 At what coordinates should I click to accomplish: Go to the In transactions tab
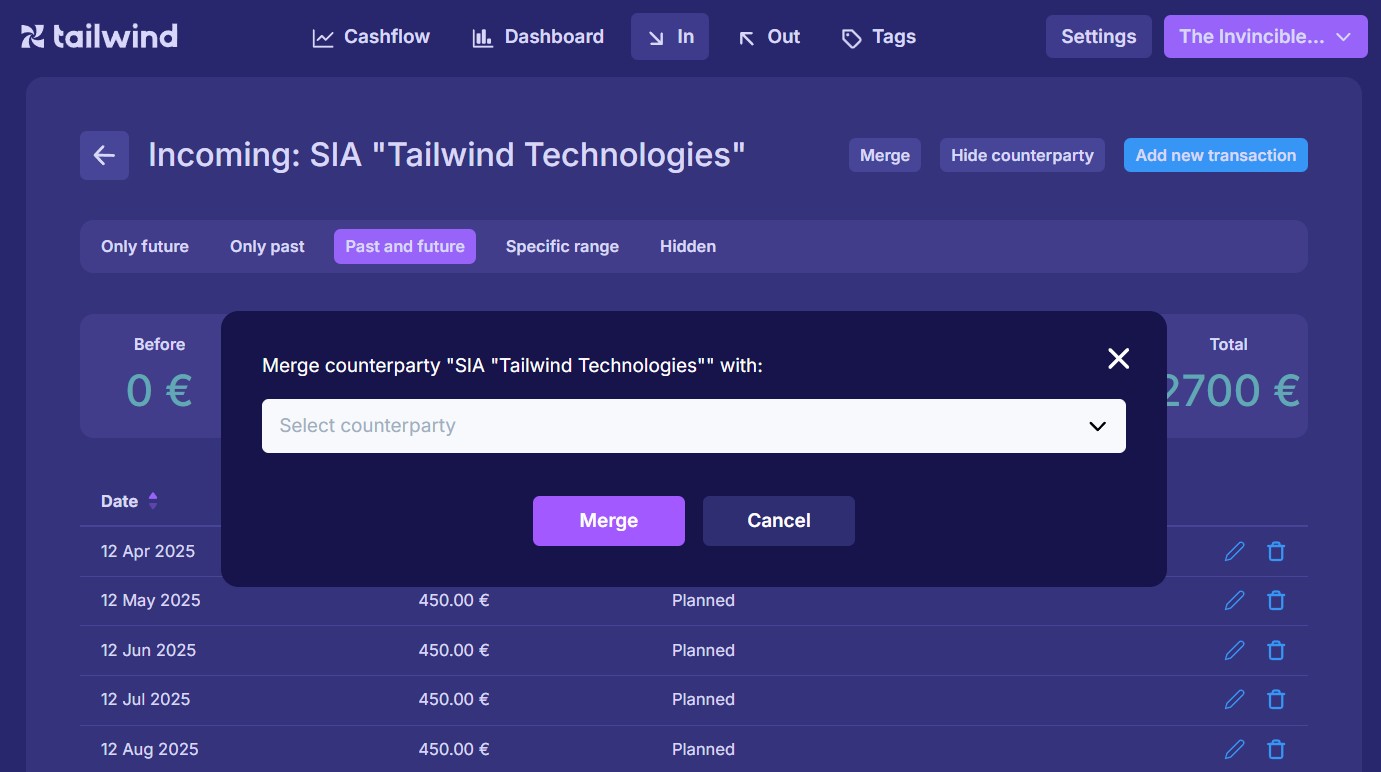pyautogui.click(x=670, y=37)
